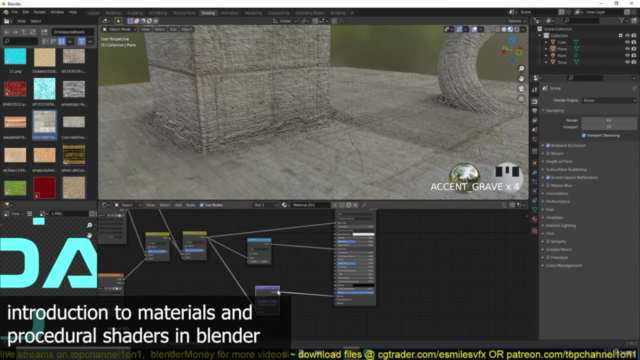Image resolution: width=640 pixels, height=360 pixels.
Task: Disable the Ambient Occlusion checkbox
Action: coord(548,145)
